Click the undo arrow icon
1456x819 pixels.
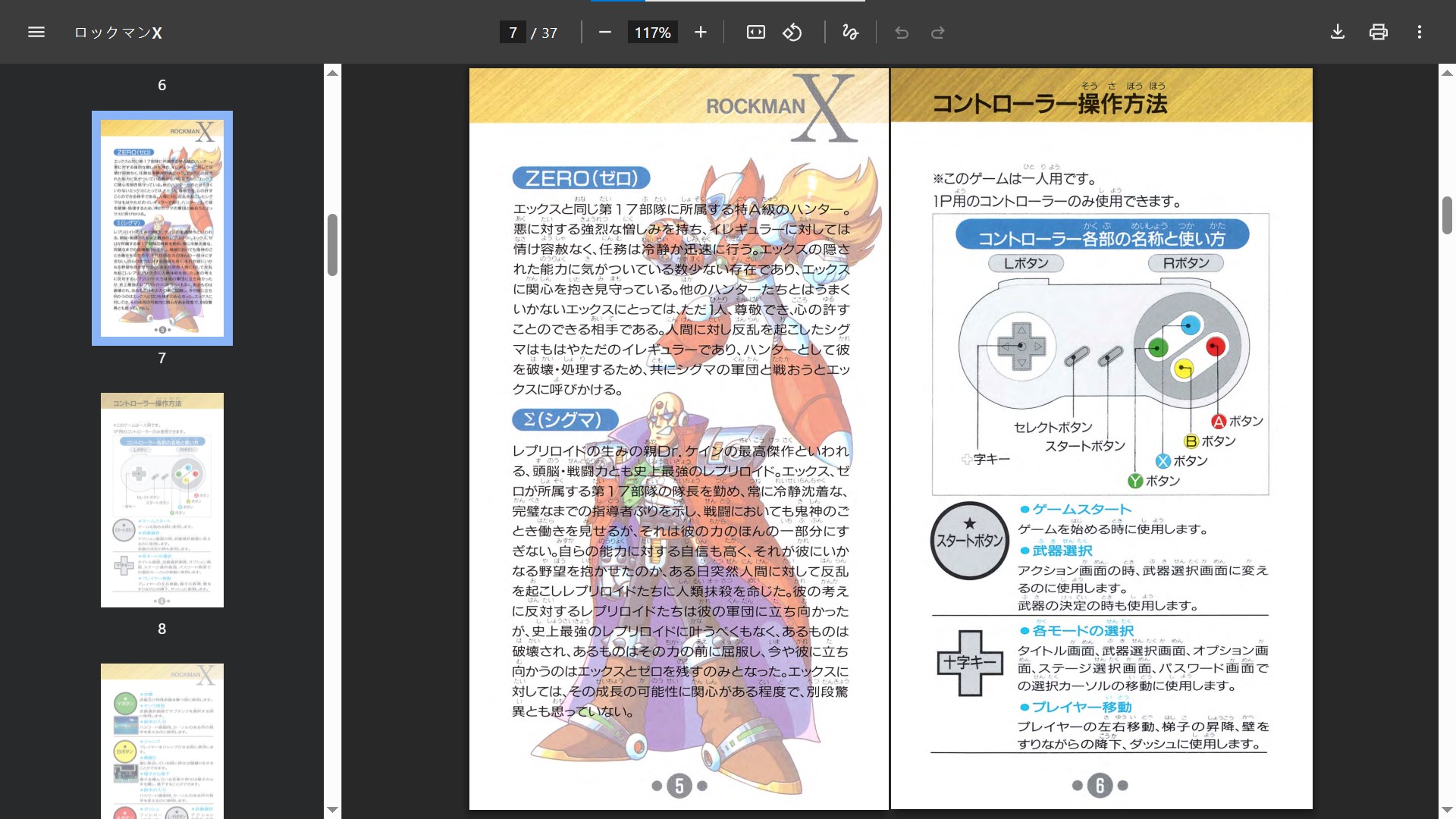click(902, 33)
